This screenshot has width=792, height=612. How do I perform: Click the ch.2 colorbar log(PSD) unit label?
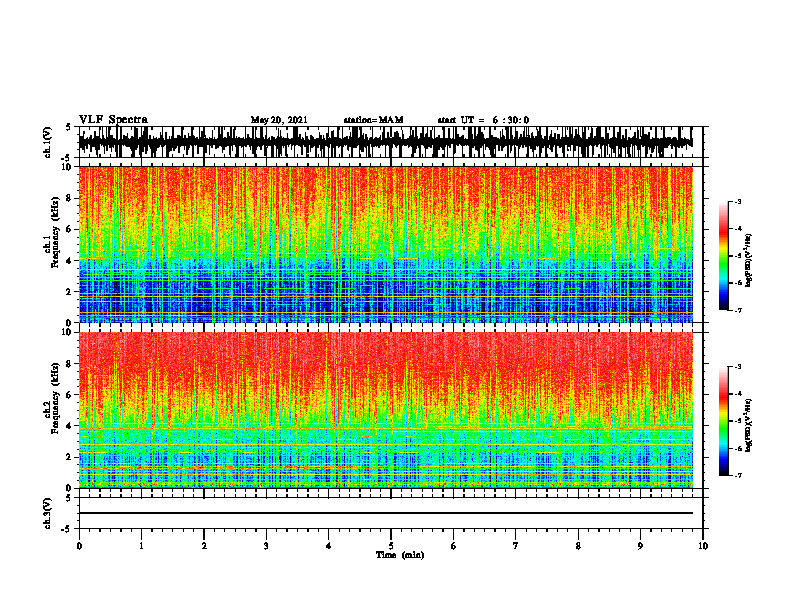pyautogui.click(x=750, y=425)
